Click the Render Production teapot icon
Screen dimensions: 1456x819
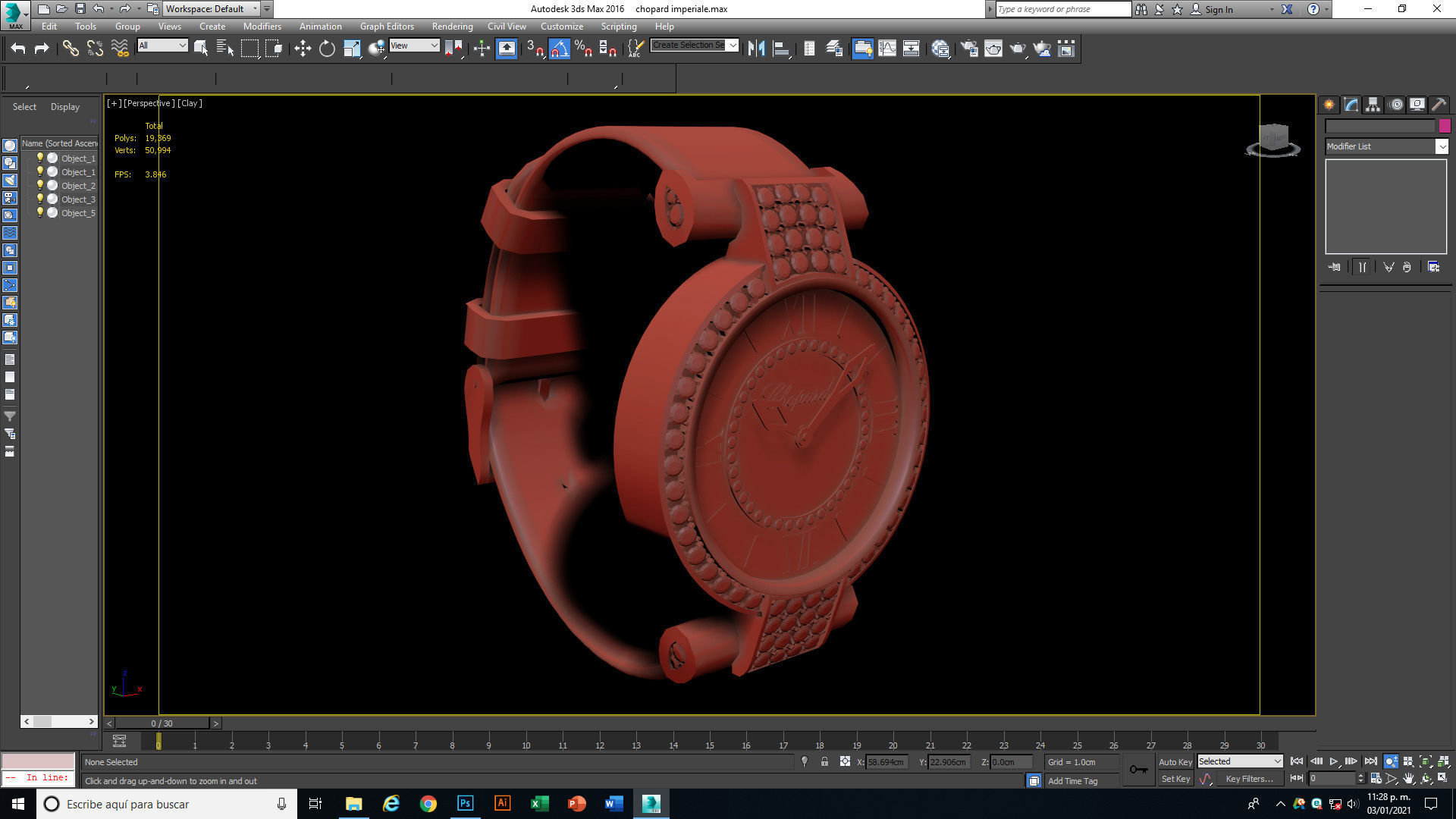coord(1018,49)
